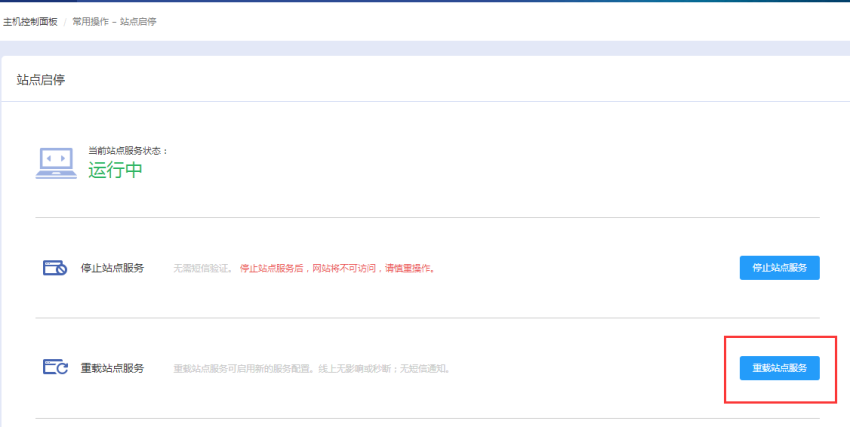Click the breadcrumb slash separator
850x427 pixels.
click(65, 21)
